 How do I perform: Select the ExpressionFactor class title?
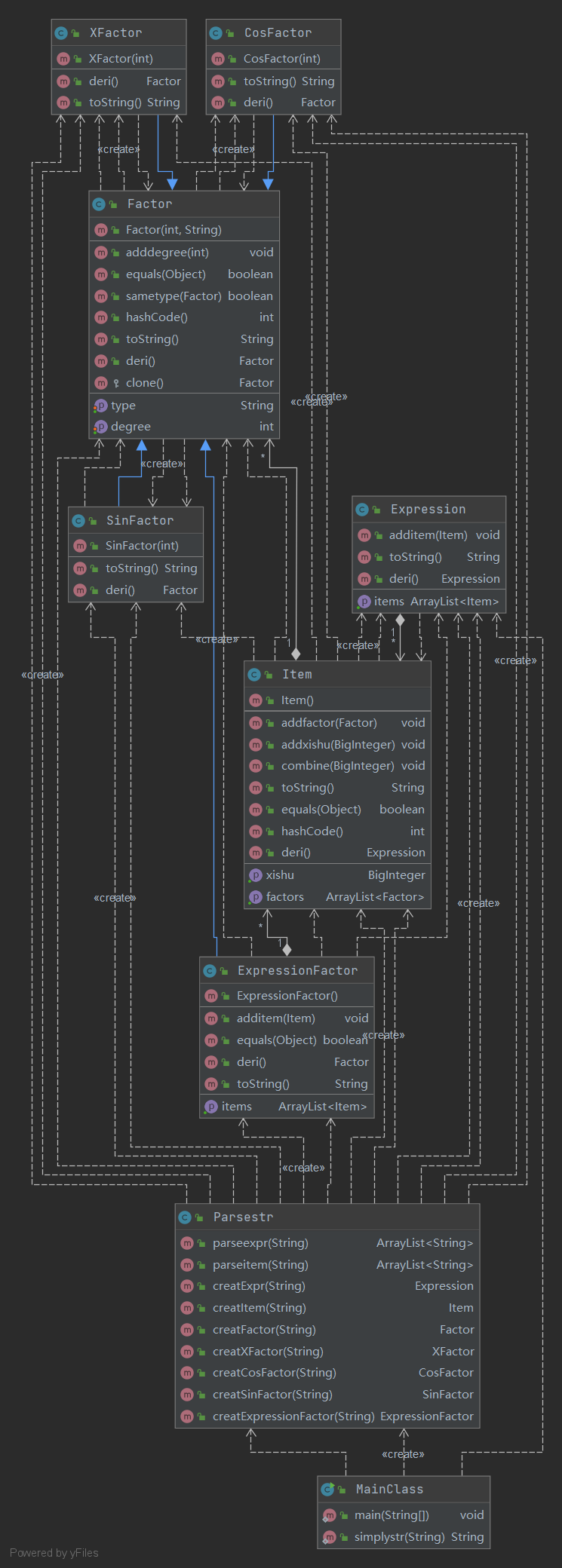point(297,971)
